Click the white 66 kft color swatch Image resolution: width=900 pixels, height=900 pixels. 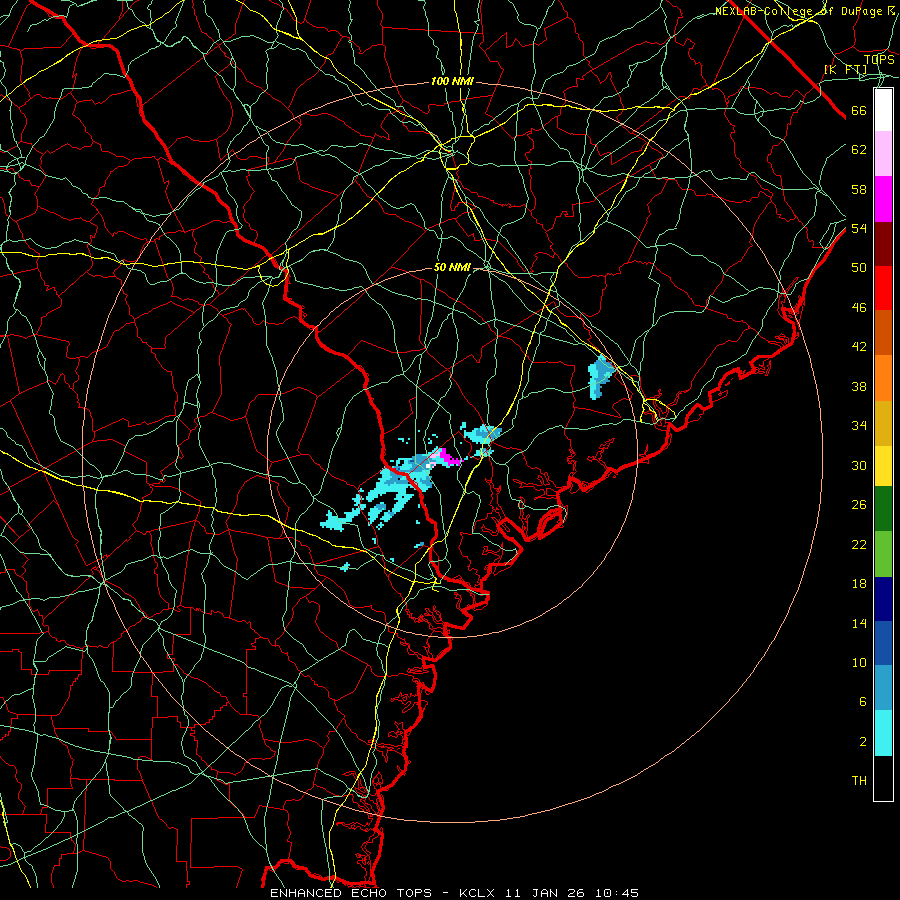point(883,110)
